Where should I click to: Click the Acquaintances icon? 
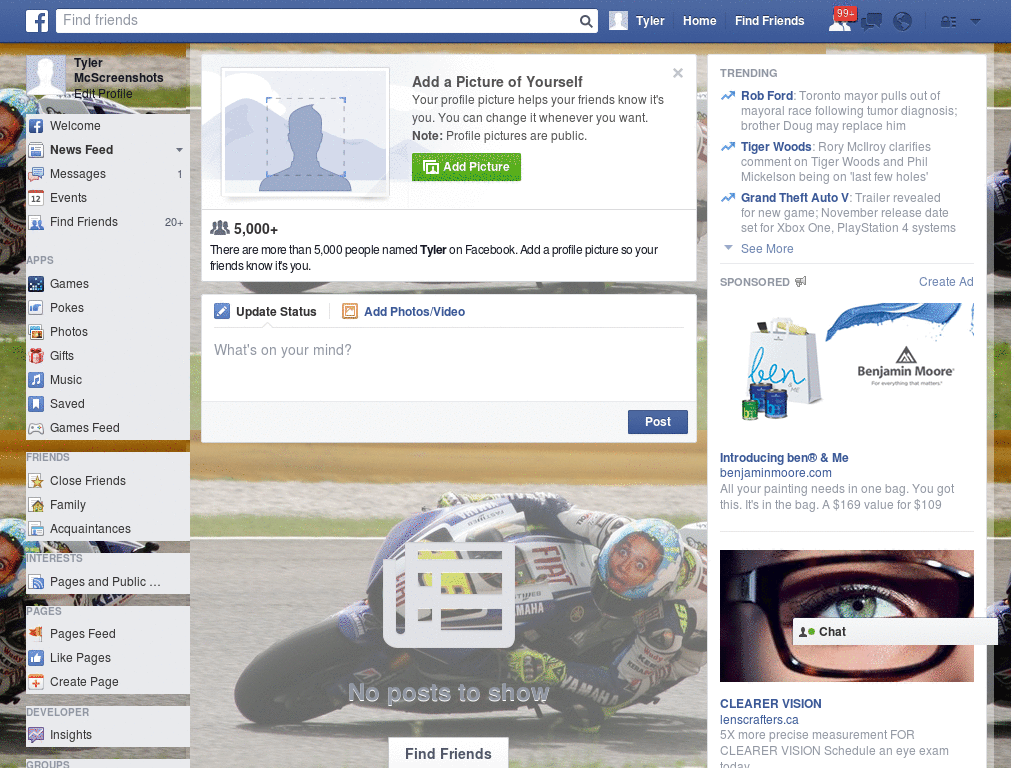tap(36, 529)
